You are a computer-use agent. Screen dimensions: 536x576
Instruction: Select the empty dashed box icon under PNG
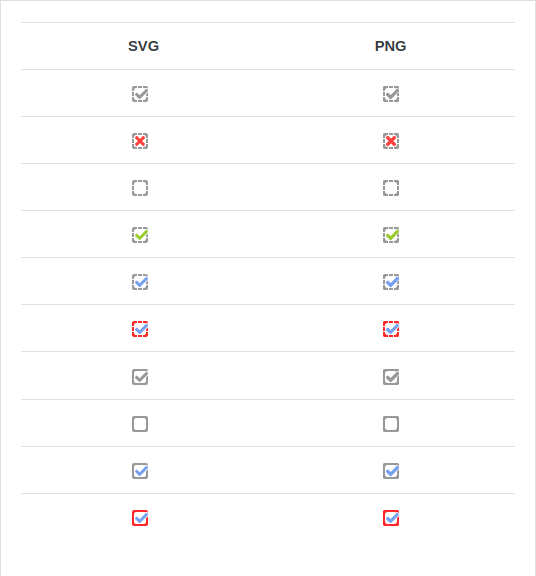(391, 188)
